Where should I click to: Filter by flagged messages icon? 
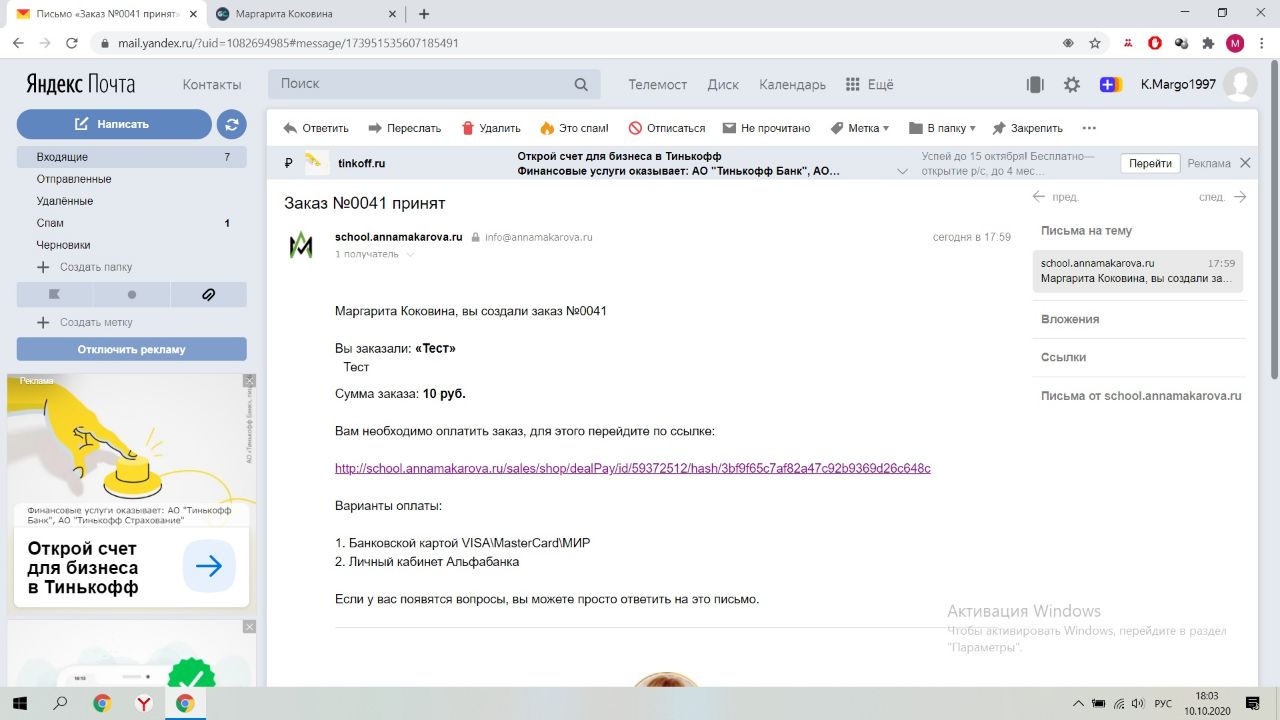(x=55, y=295)
